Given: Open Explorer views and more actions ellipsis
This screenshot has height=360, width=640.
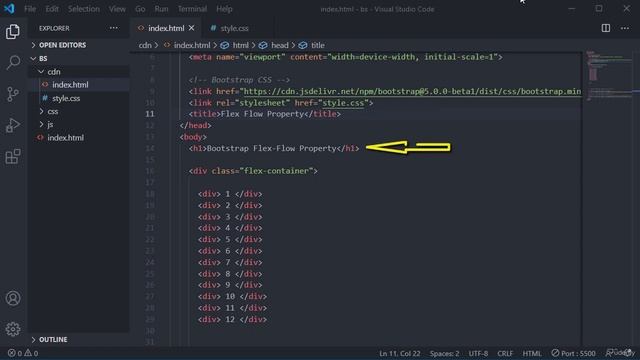Looking at the screenshot, I should pos(114,28).
